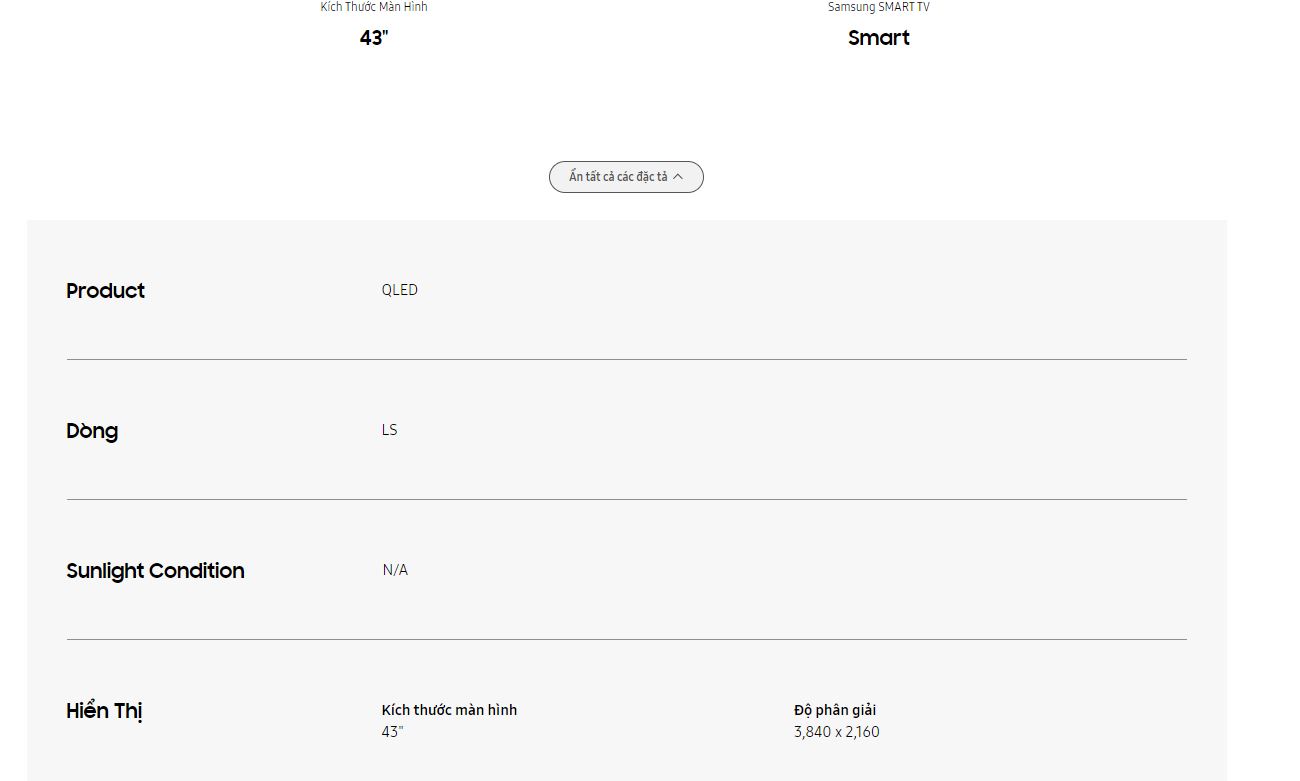
Task: Click the 43" value under Hiển Thị
Action: coord(392,732)
